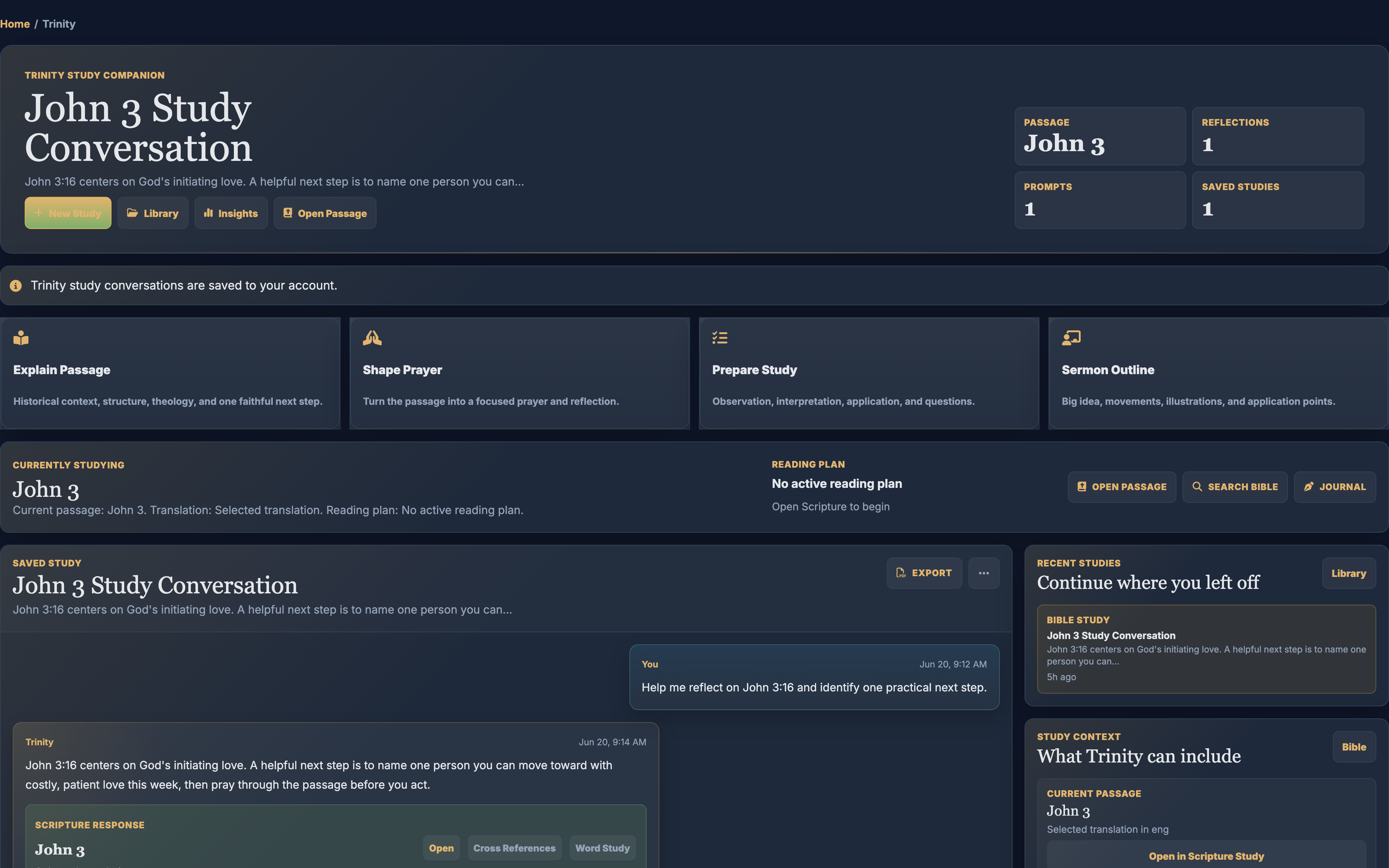Click the presenter icon on Sermon Outline
The image size is (1389, 868).
[x=1071, y=337]
